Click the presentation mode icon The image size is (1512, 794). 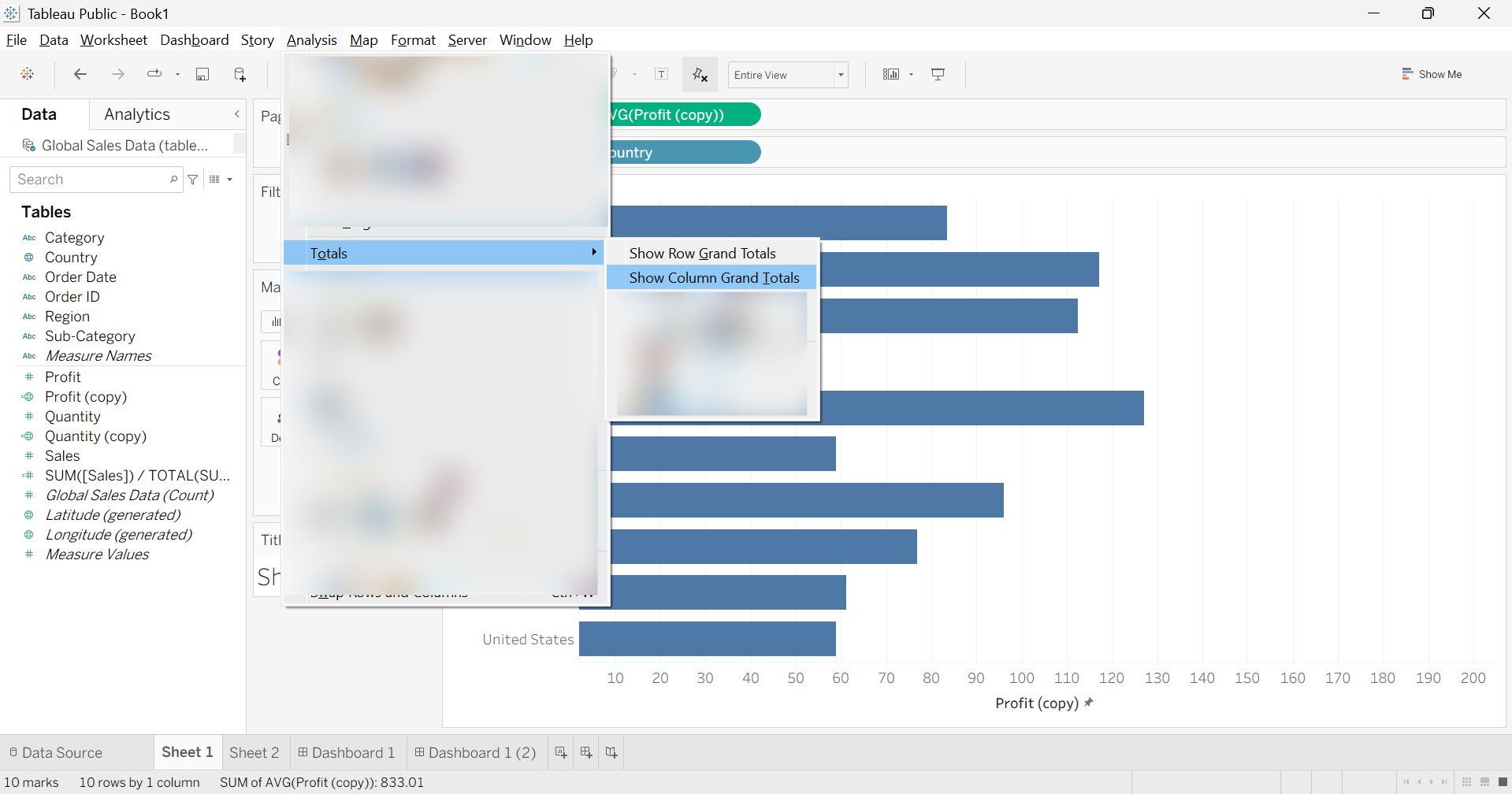click(x=938, y=74)
